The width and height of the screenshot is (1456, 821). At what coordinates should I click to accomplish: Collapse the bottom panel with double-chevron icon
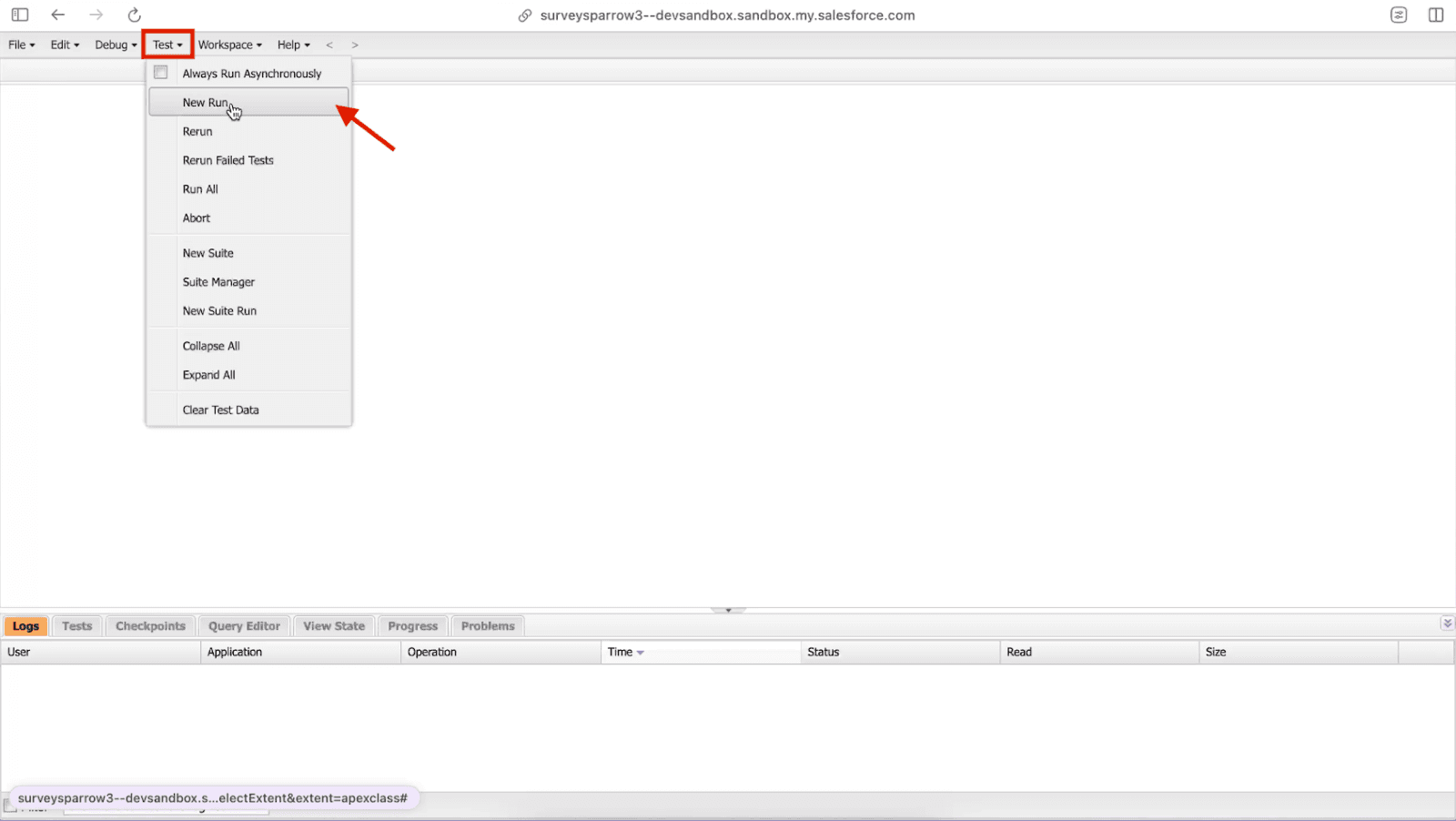click(x=1447, y=623)
